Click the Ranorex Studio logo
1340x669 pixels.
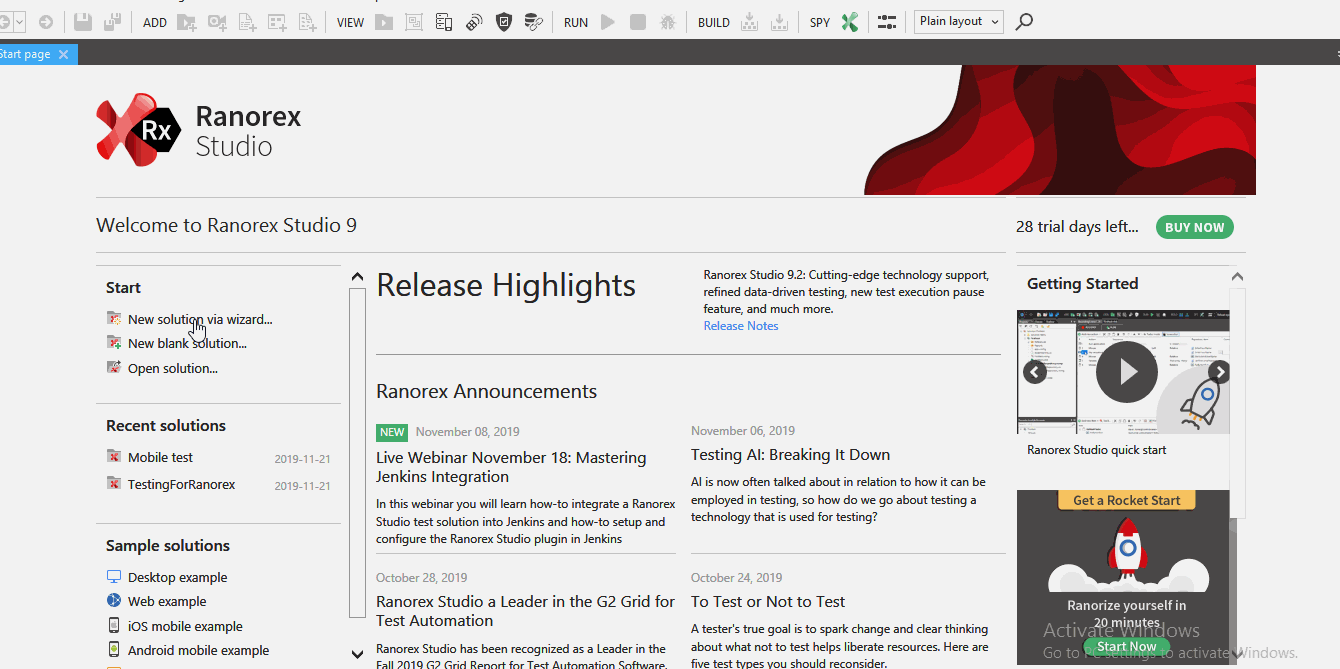(199, 130)
